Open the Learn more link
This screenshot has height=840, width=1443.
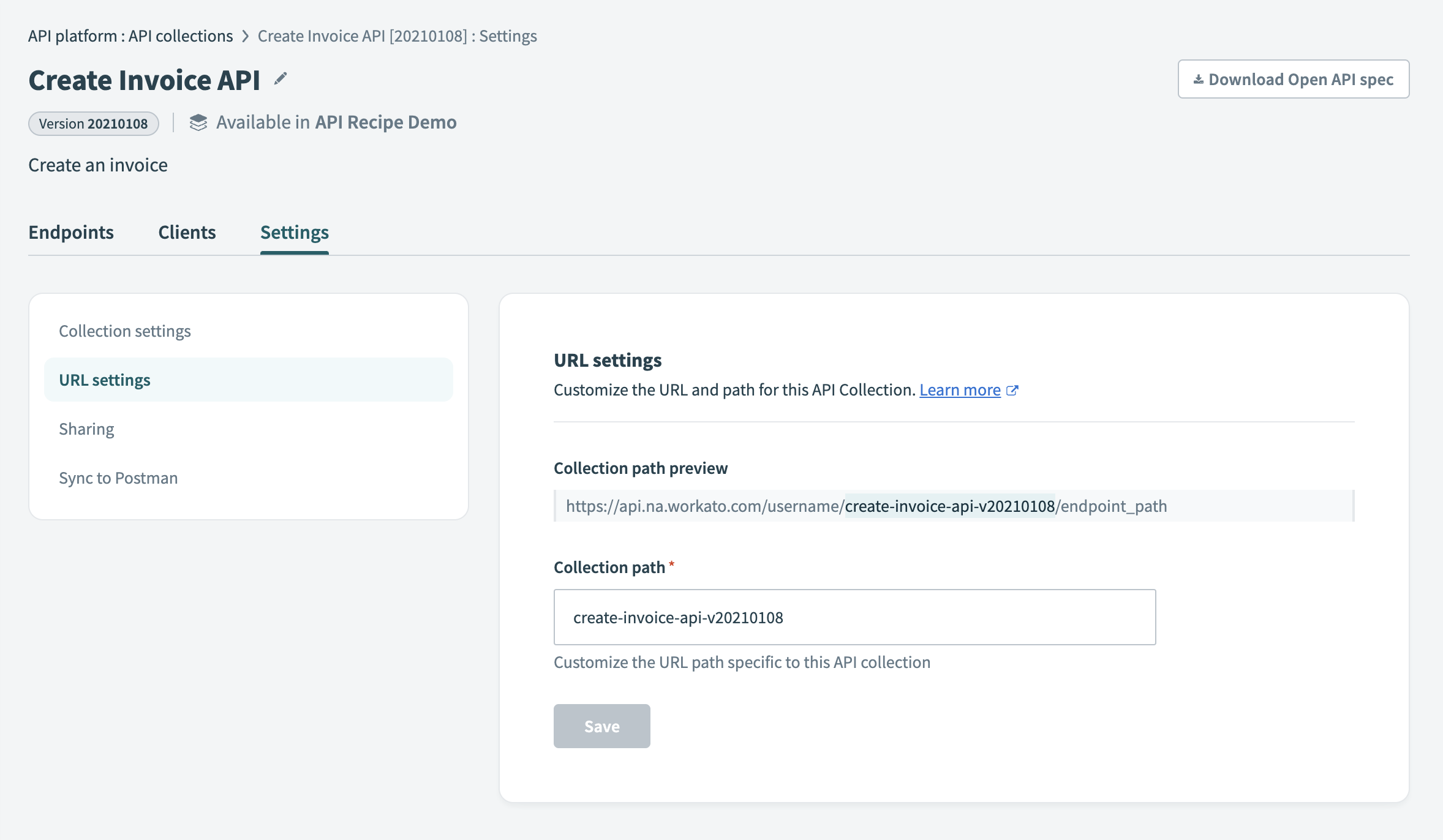click(960, 390)
